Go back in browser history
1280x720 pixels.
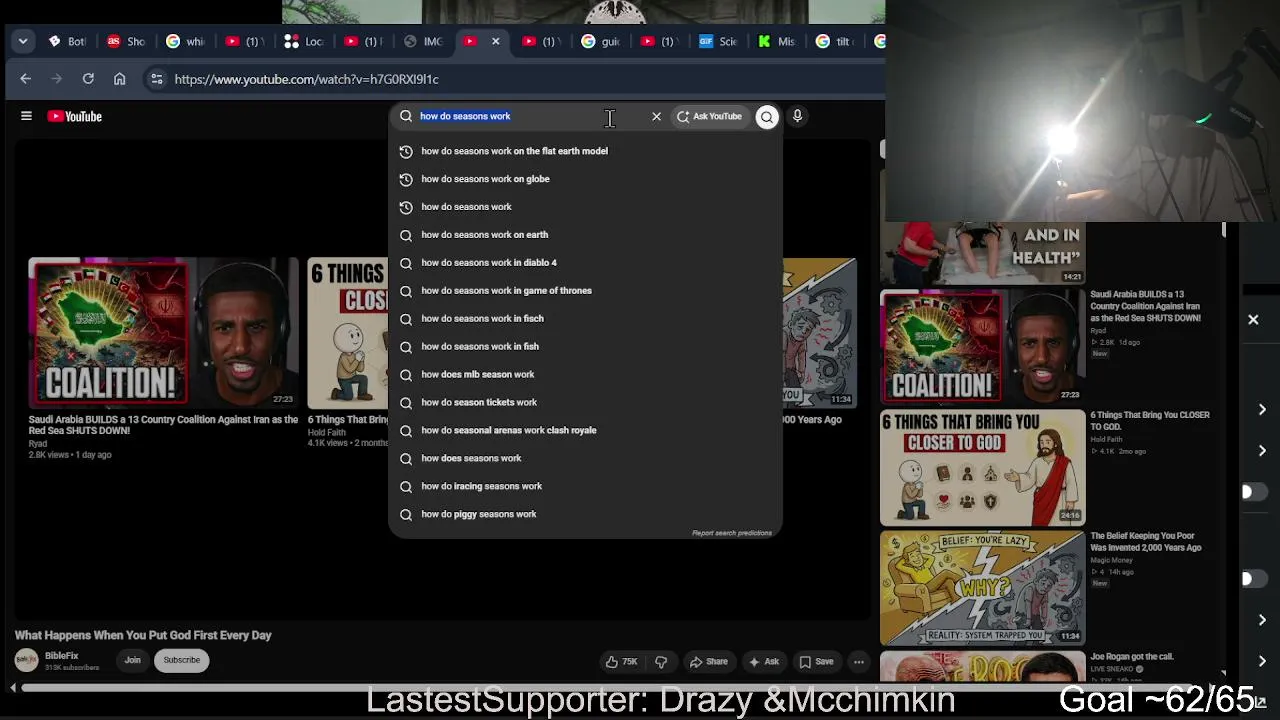coord(26,79)
